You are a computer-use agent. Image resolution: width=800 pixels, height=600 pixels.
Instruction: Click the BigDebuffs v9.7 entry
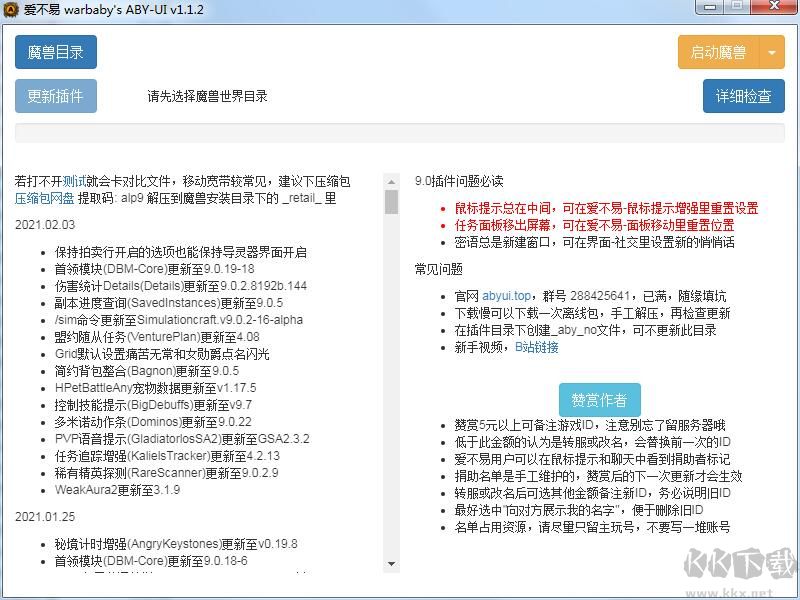(x=153, y=405)
